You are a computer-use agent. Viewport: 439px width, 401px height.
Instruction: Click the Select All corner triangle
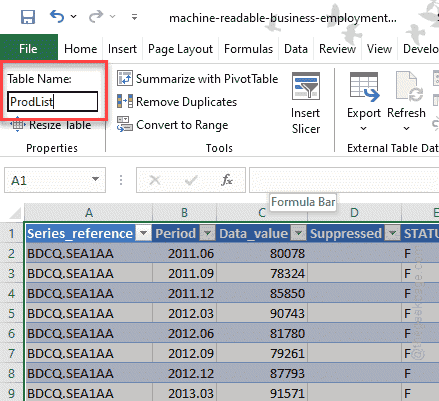(x=14, y=213)
